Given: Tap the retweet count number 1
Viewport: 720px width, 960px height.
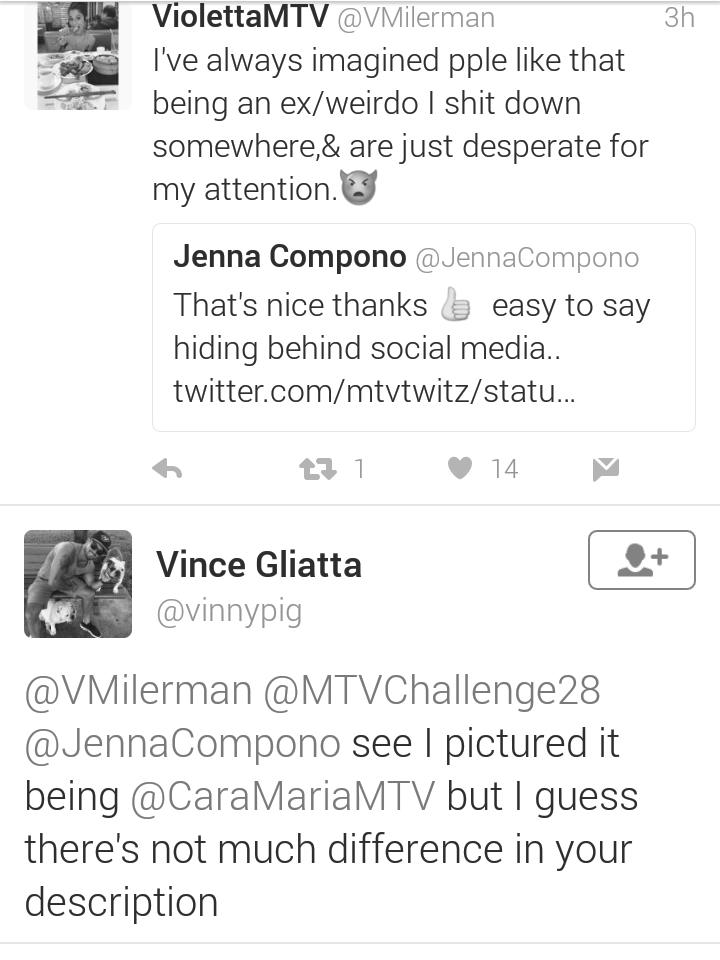Looking at the screenshot, I should [x=359, y=469].
